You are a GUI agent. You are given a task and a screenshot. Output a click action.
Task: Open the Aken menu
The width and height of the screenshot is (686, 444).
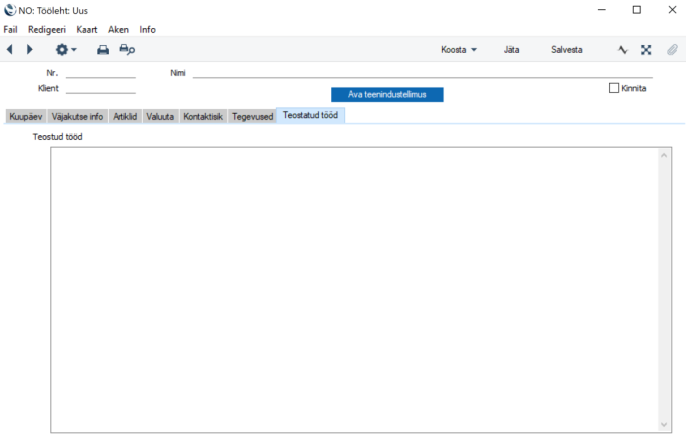click(x=119, y=29)
